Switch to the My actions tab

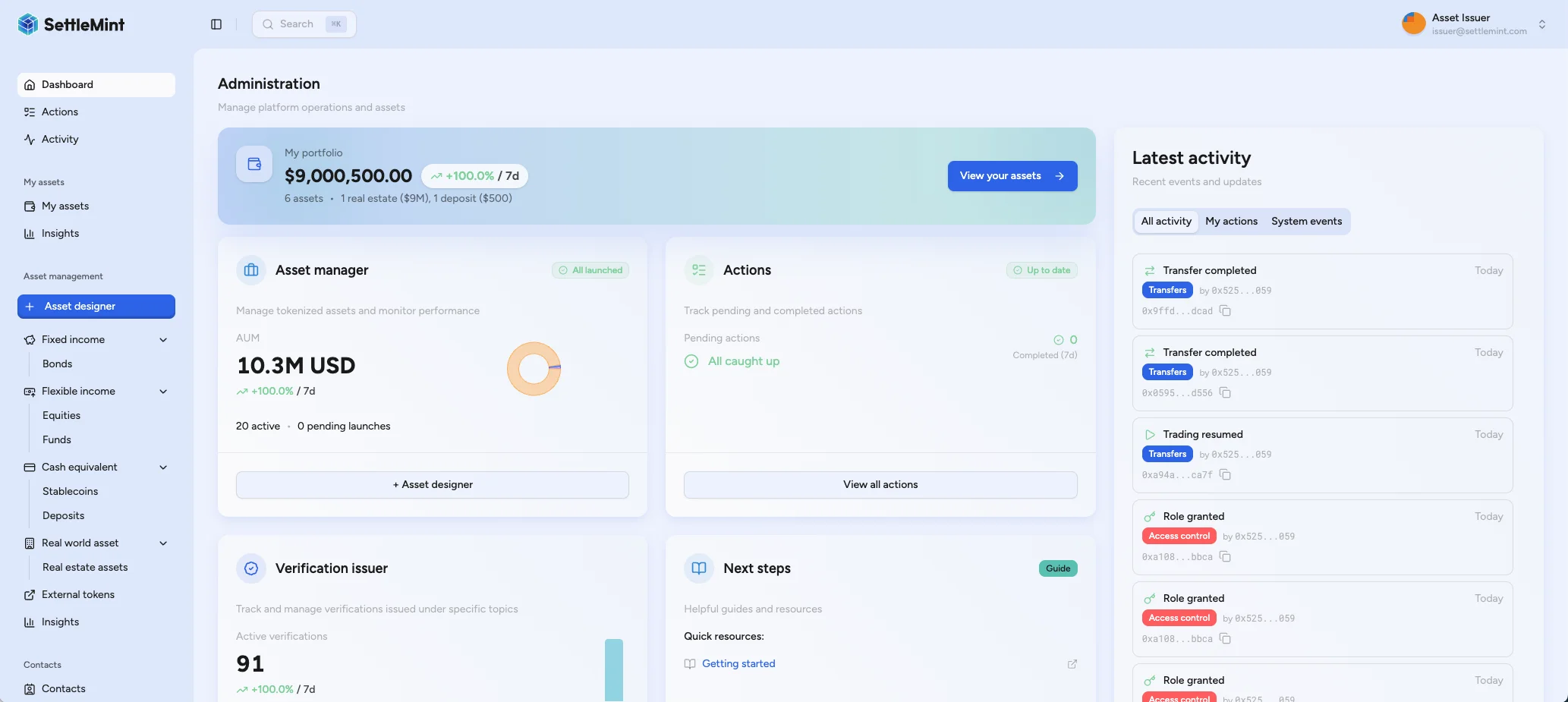[1231, 222]
